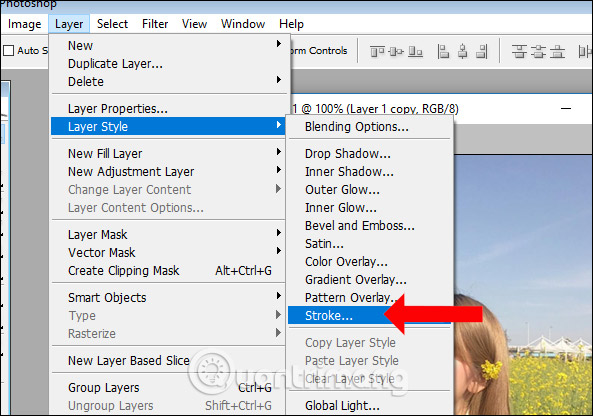Screen dimensions: 593x416
Task: Choose Pattern Overlay layer style
Action: (x=370, y=298)
